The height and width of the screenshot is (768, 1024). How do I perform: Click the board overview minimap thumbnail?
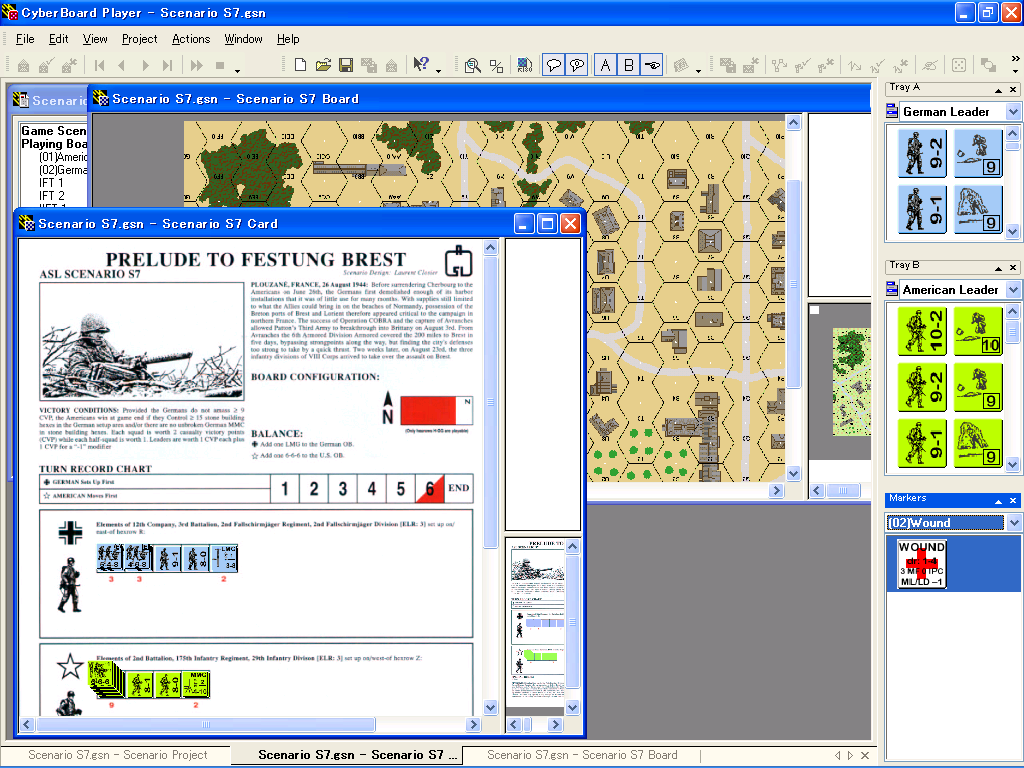(852, 381)
